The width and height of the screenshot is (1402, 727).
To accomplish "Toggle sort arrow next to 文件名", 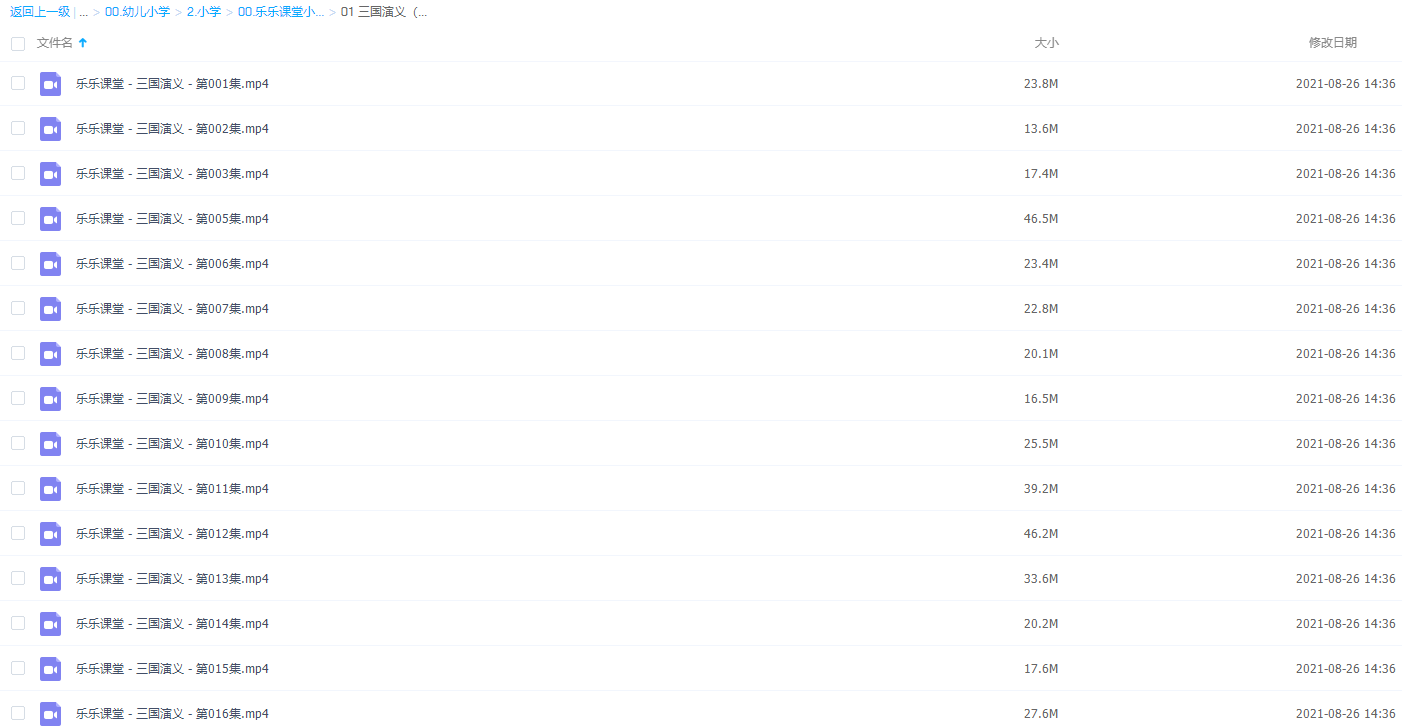I will coord(83,43).
